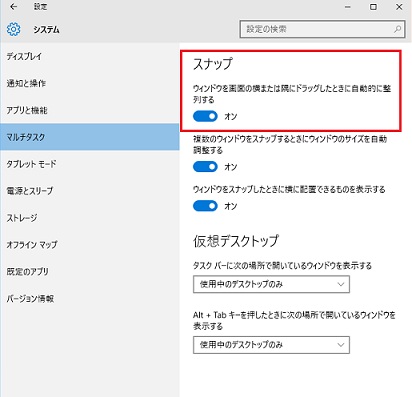The height and width of the screenshot is (397, 412).
Task: Maximize the settings window
Action: [x=373, y=7]
